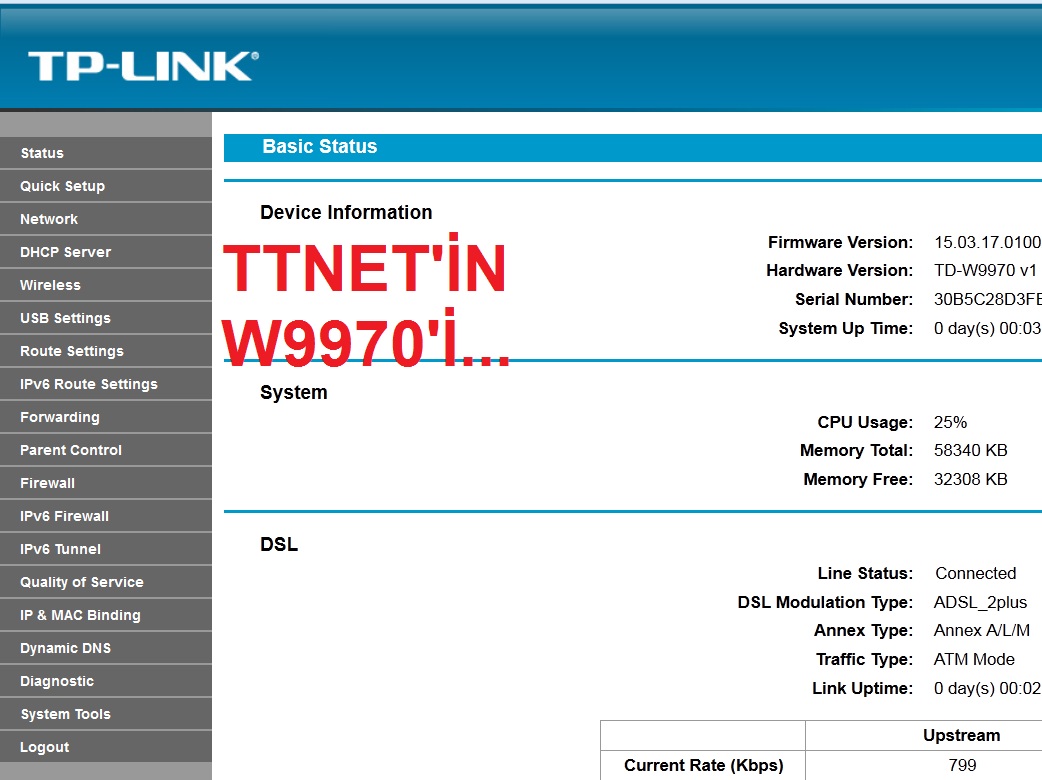
Task: Click the DSL section heading
Action: [x=279, y=544]
